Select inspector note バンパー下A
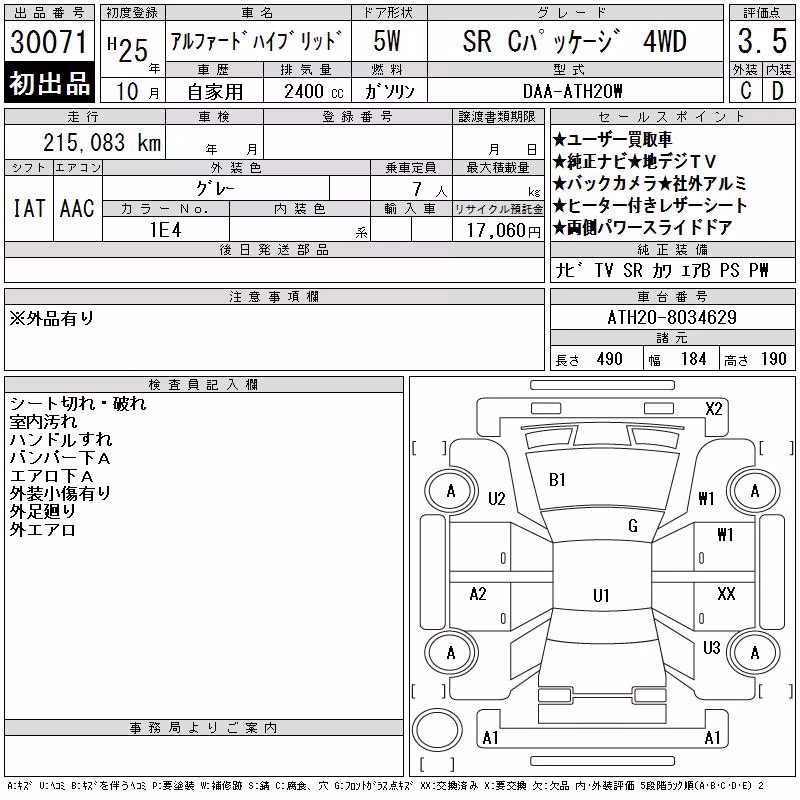 [60, 458]
